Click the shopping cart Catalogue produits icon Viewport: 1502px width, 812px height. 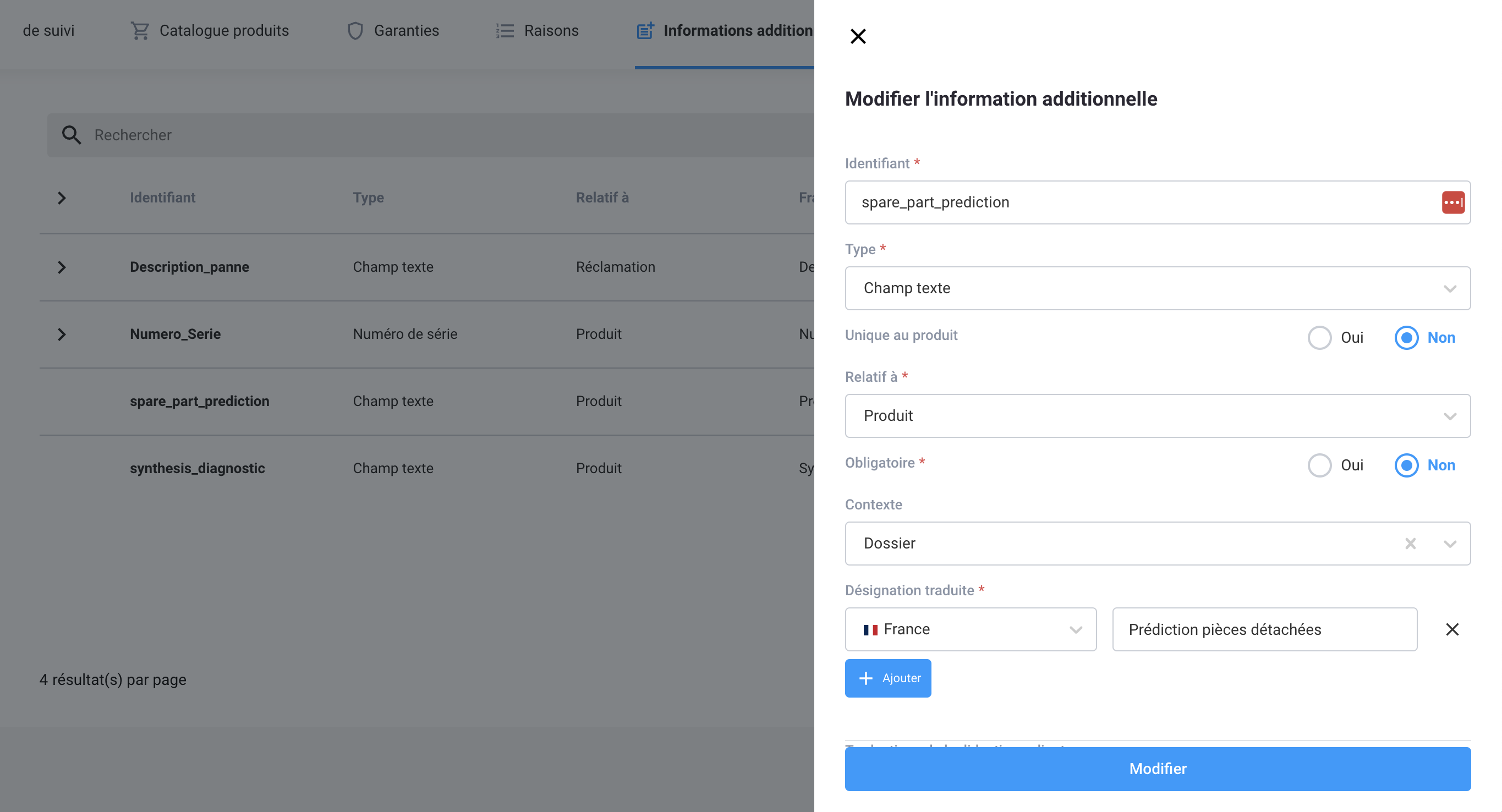tap(140, 30)
